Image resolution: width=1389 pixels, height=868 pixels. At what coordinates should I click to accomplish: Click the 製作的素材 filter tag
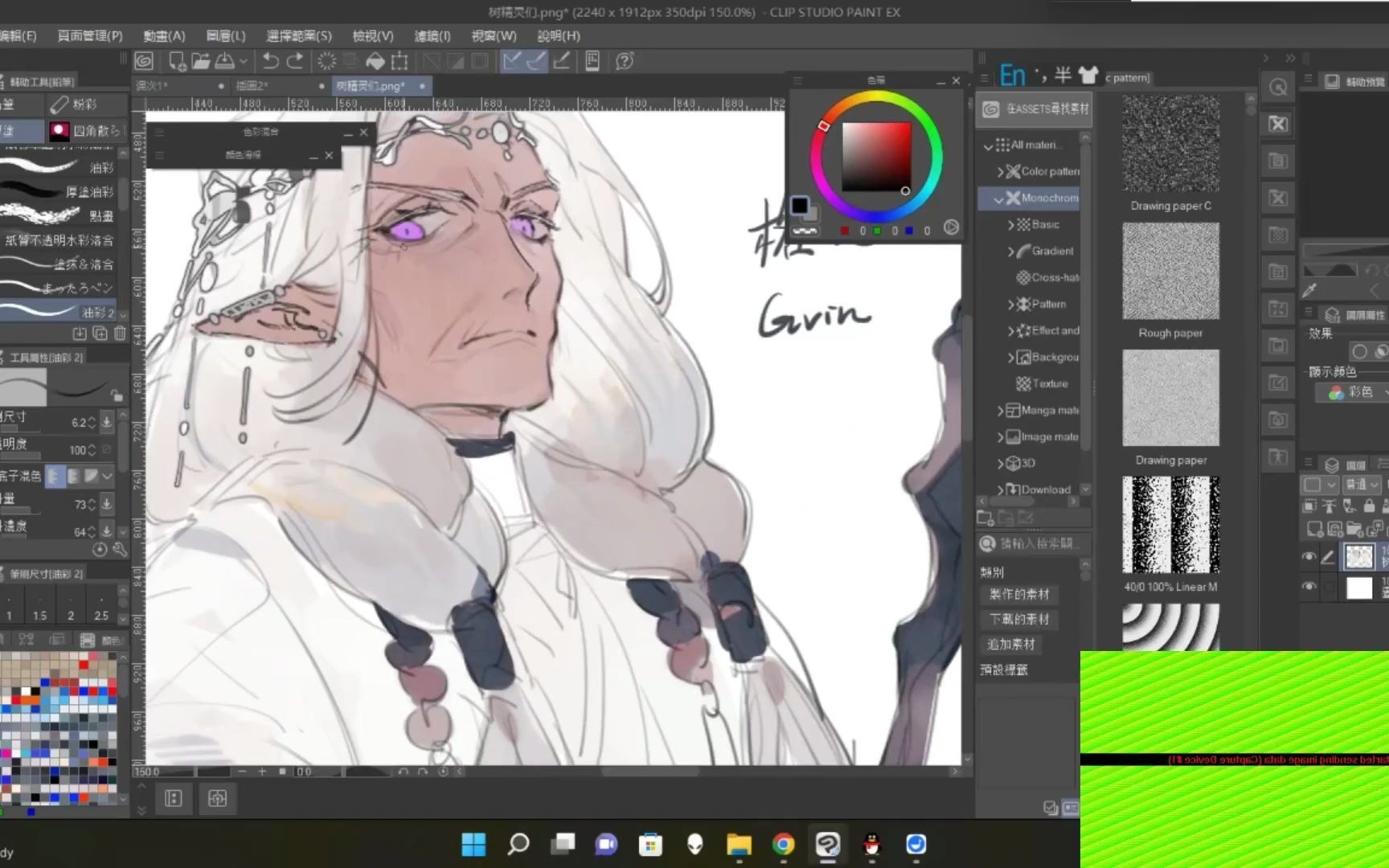[1019, 595]
